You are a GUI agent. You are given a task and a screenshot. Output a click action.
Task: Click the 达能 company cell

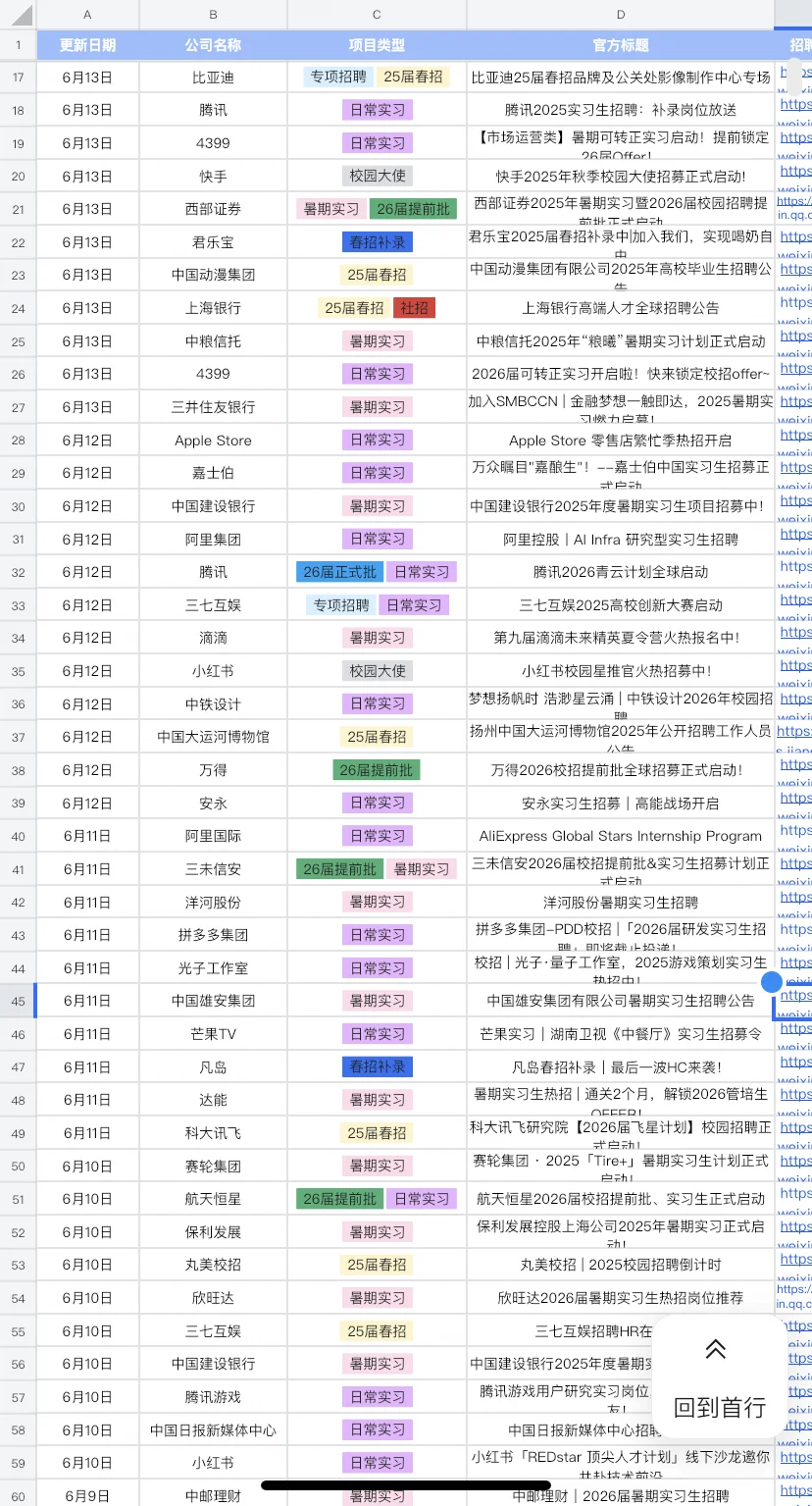(x=213, y=1100)
